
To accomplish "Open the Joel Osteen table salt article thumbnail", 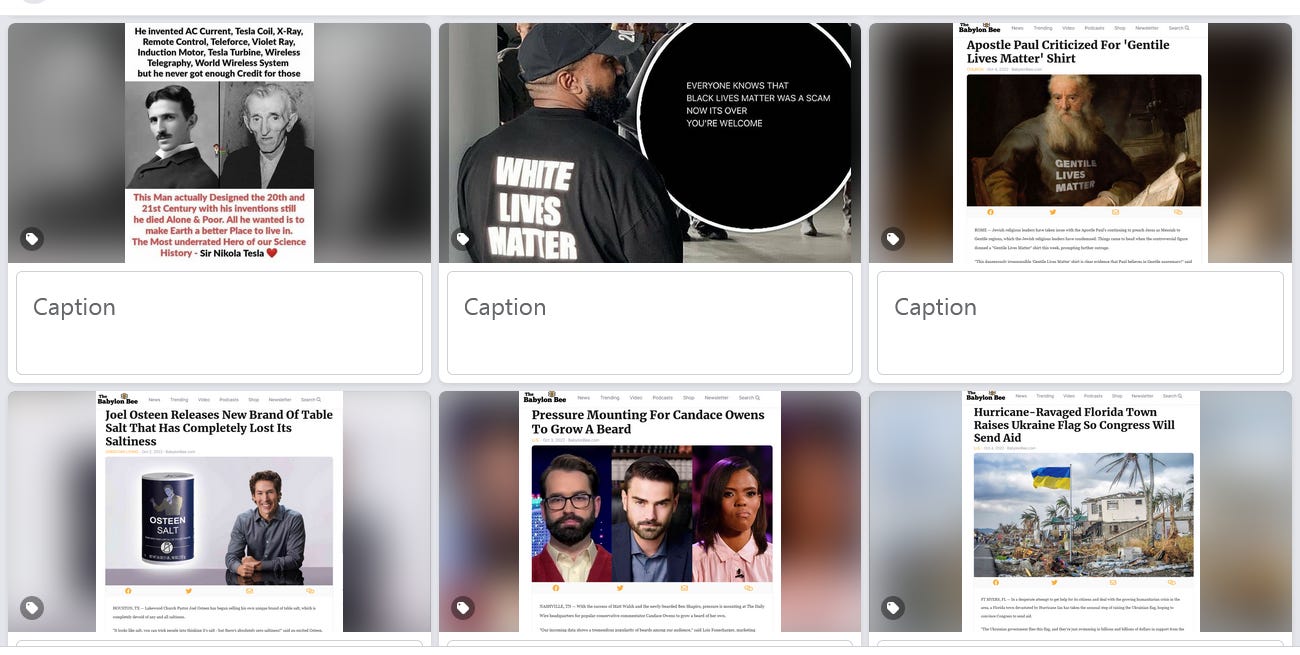I will click(x=219, y=511).
